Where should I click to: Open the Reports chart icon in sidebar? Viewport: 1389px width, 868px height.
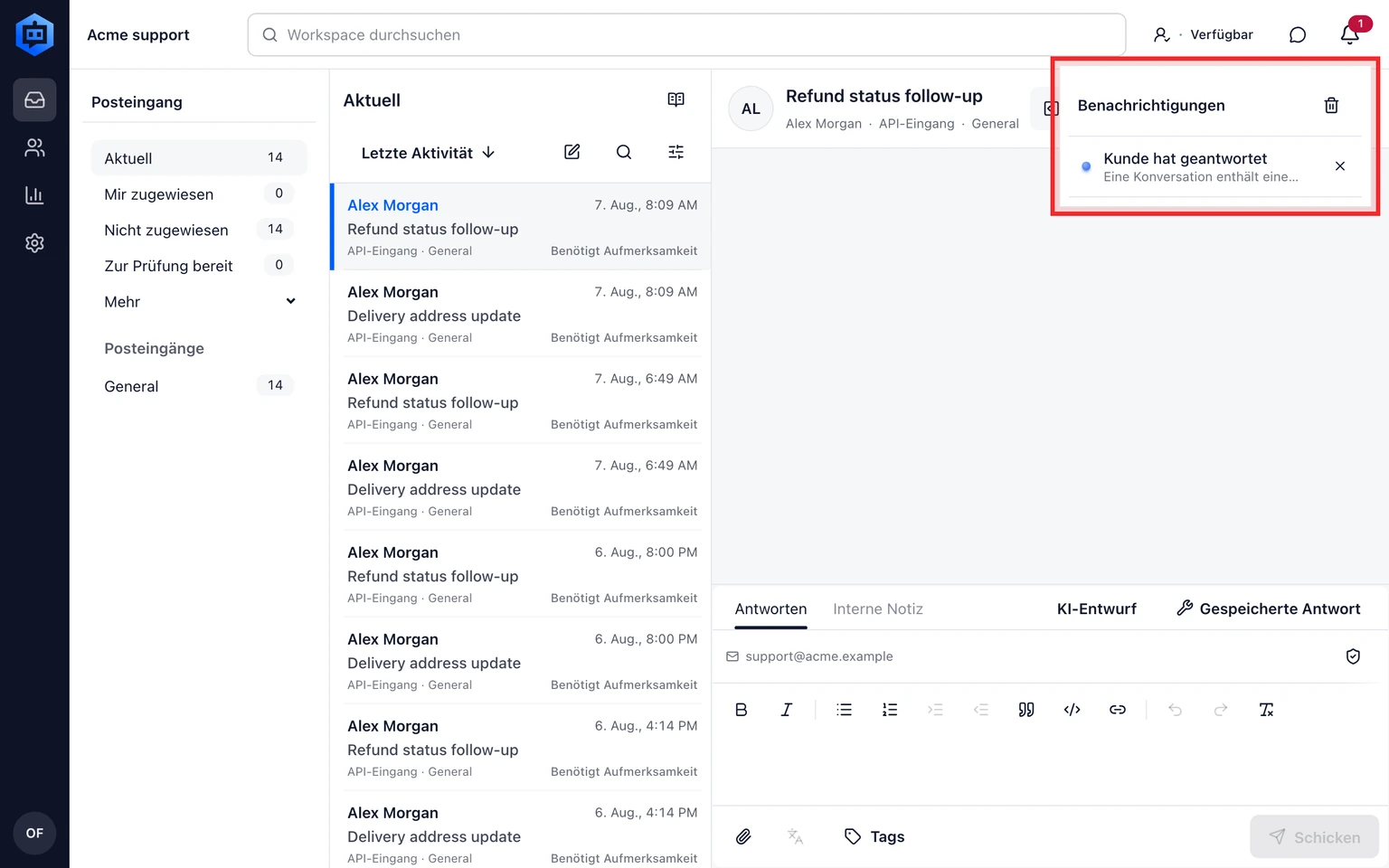pyautogui.click(x=34, y=195)
